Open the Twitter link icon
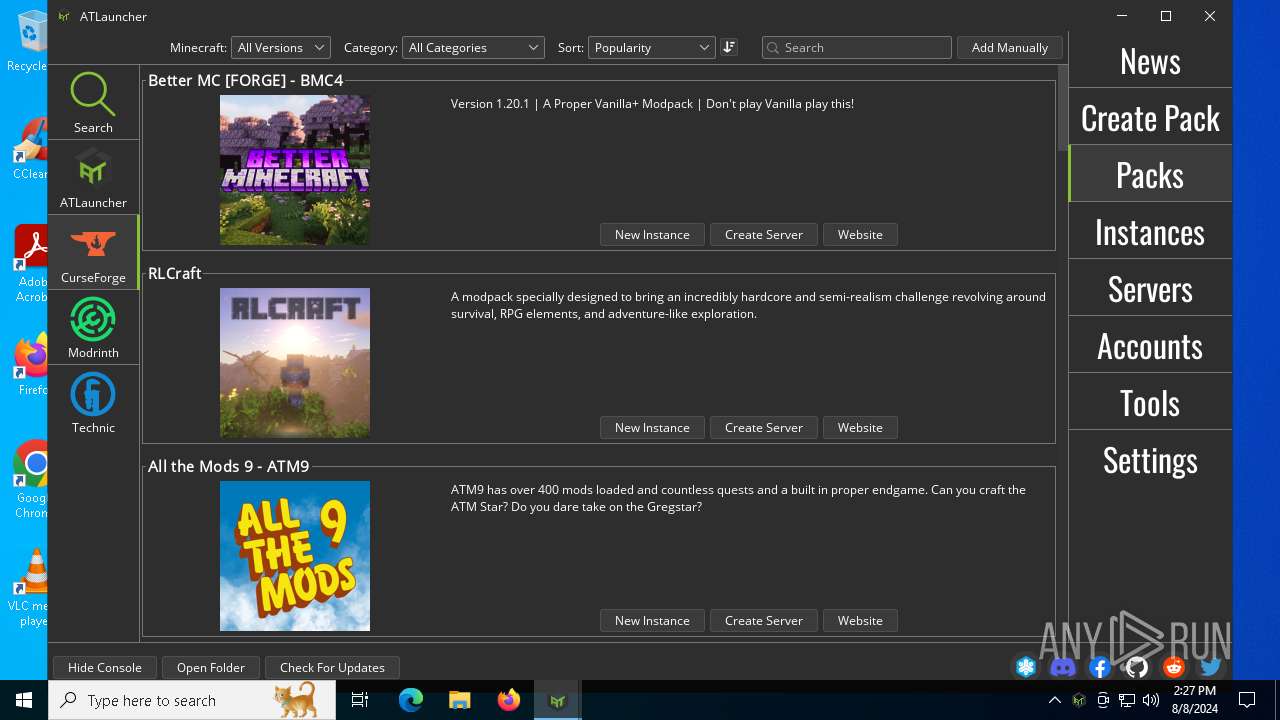 click(x=1211, y=667)
